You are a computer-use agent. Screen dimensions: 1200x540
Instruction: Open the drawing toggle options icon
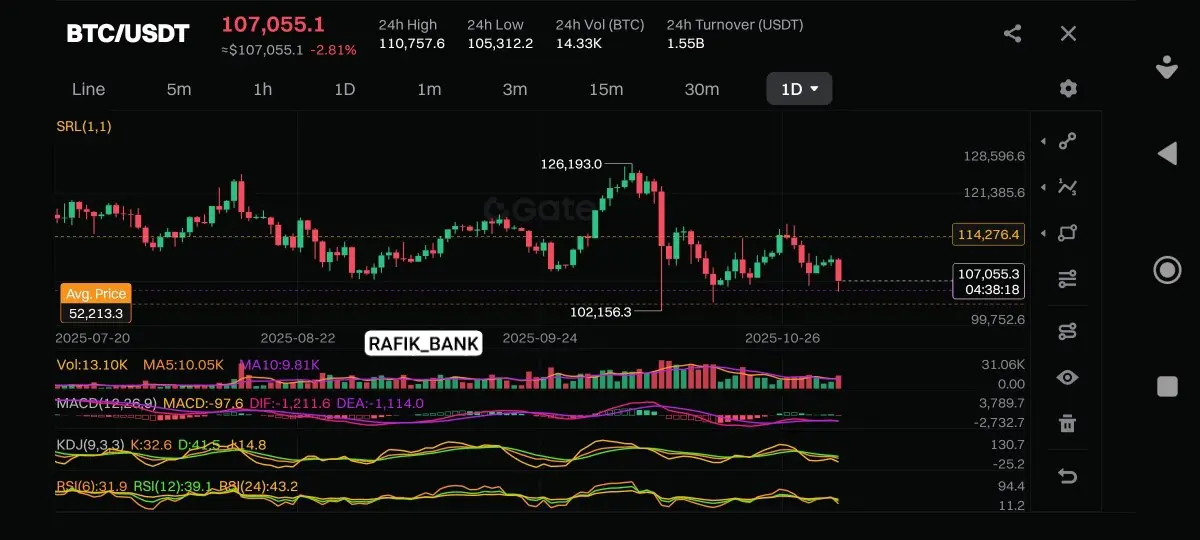pyautogui.click(x=1068, y=331)
